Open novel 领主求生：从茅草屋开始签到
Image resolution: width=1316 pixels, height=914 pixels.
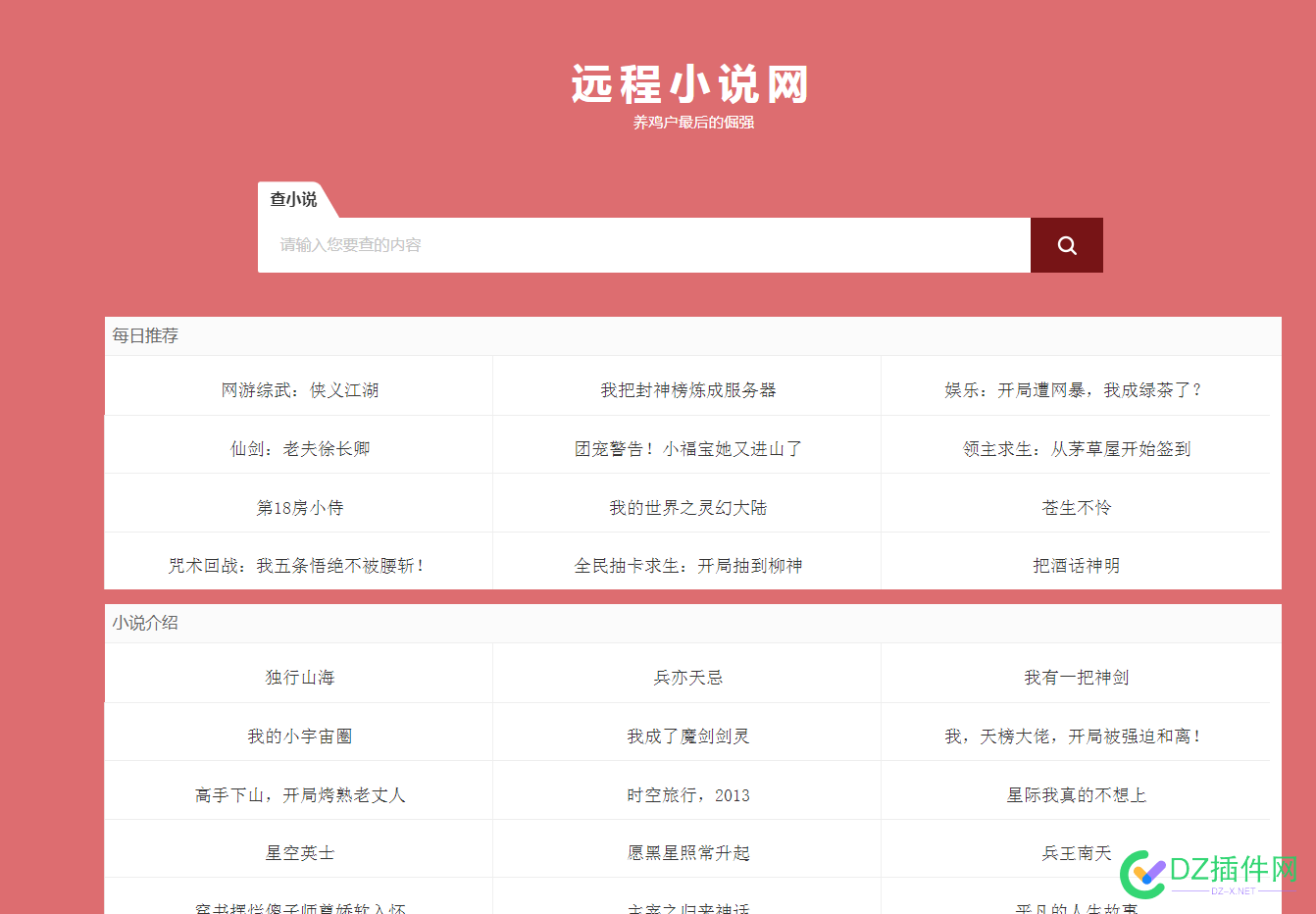1077,449
